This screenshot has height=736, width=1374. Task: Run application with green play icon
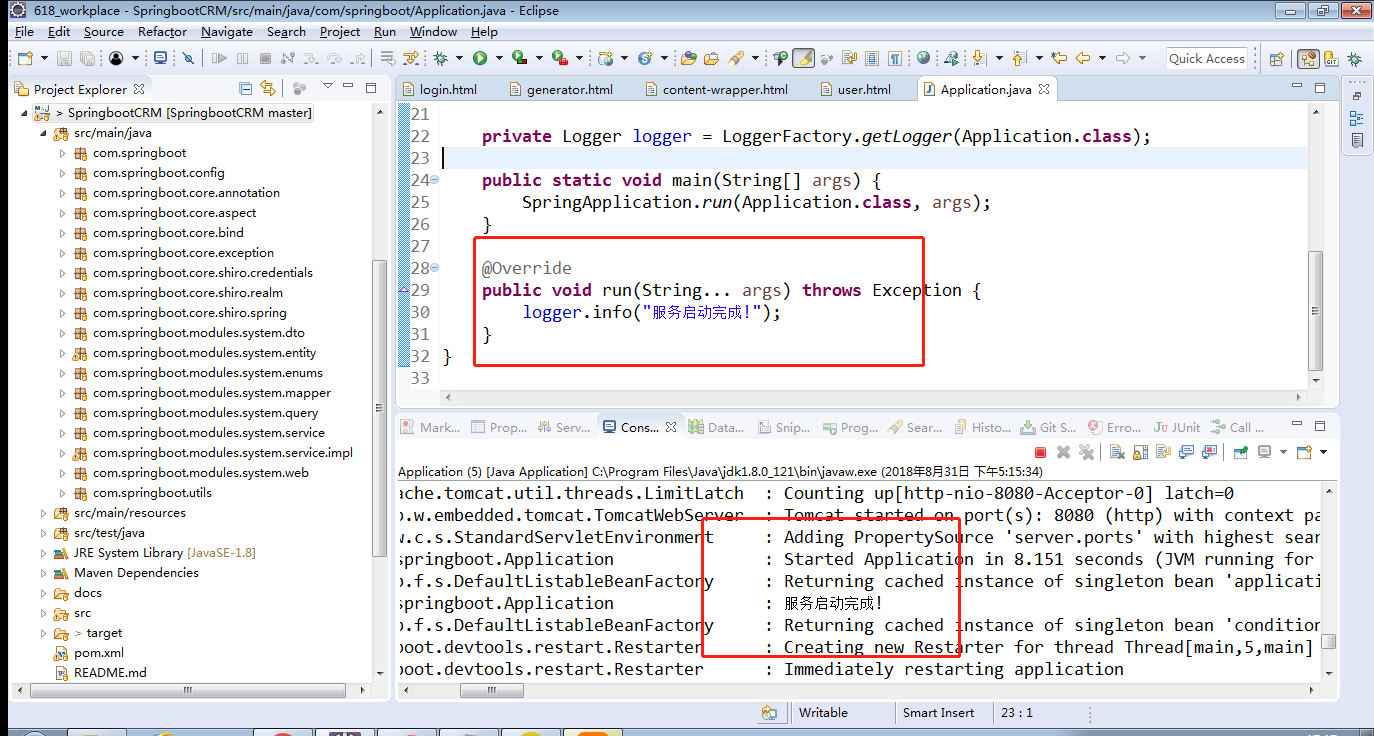[x=480, y=58]
